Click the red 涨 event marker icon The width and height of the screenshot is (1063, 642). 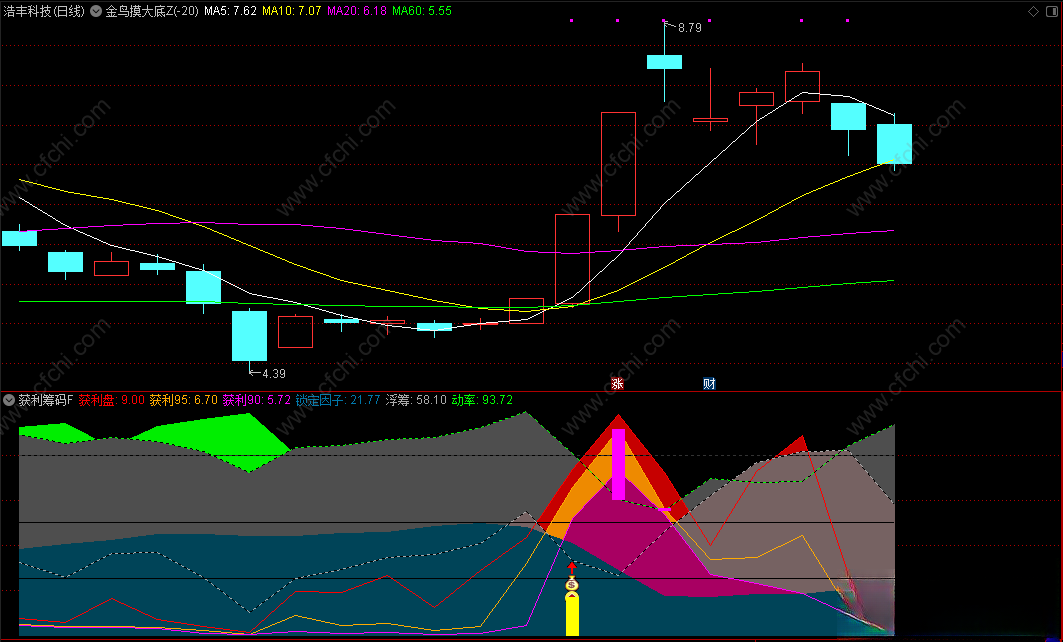[x=617, y=384]
